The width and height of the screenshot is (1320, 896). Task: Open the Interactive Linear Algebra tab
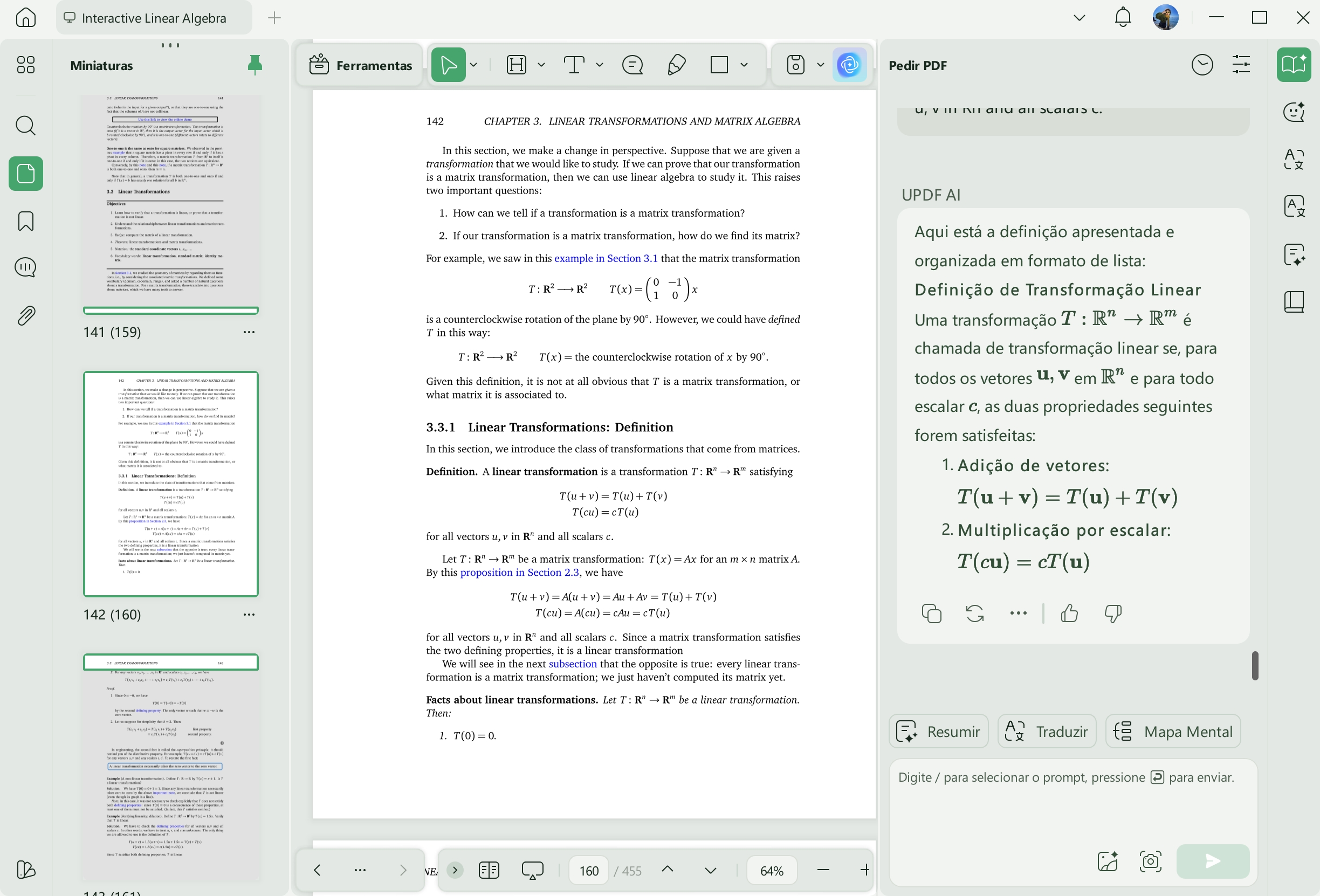(x=154, y=18)
